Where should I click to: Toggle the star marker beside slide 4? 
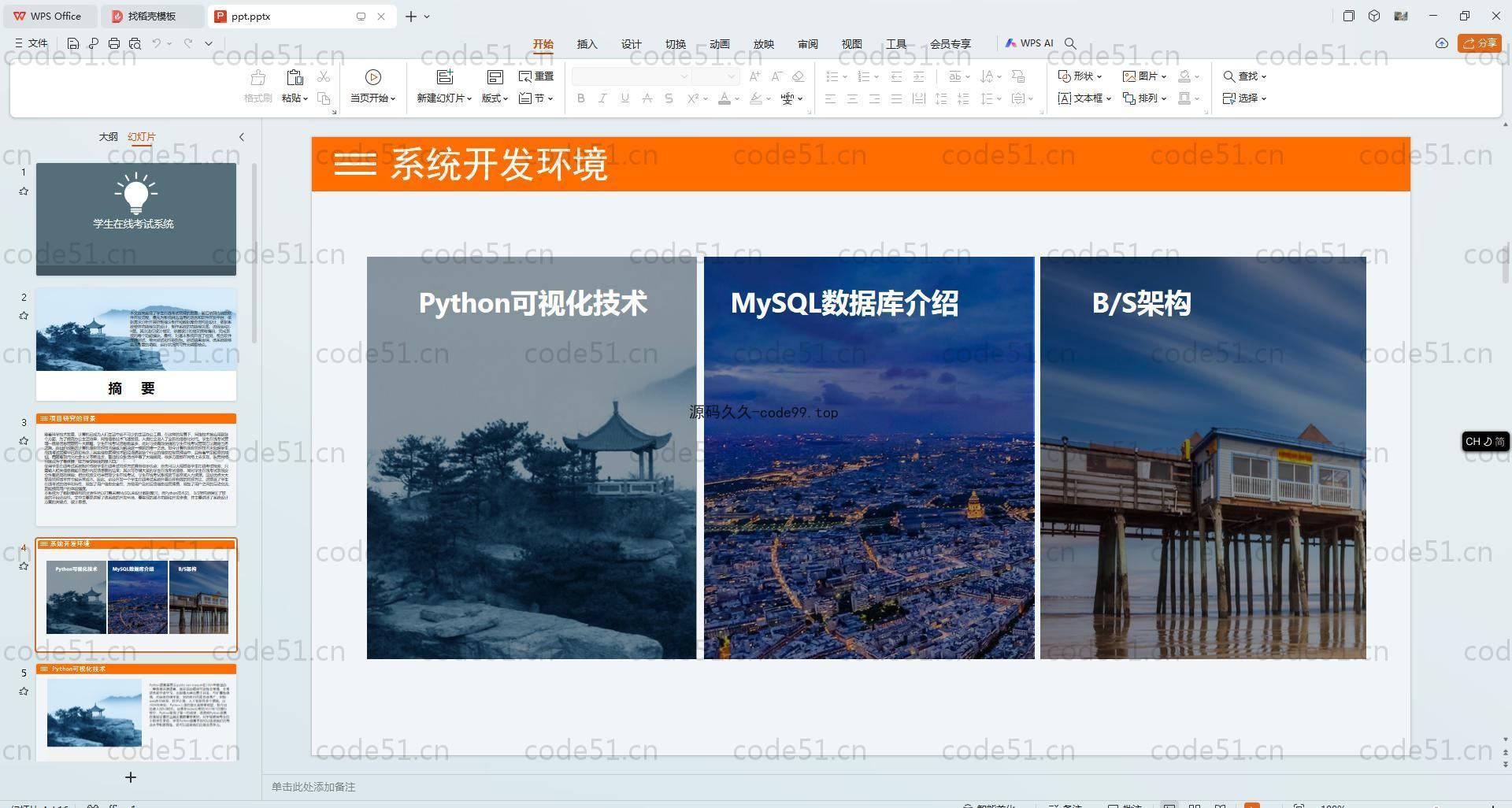24,566
